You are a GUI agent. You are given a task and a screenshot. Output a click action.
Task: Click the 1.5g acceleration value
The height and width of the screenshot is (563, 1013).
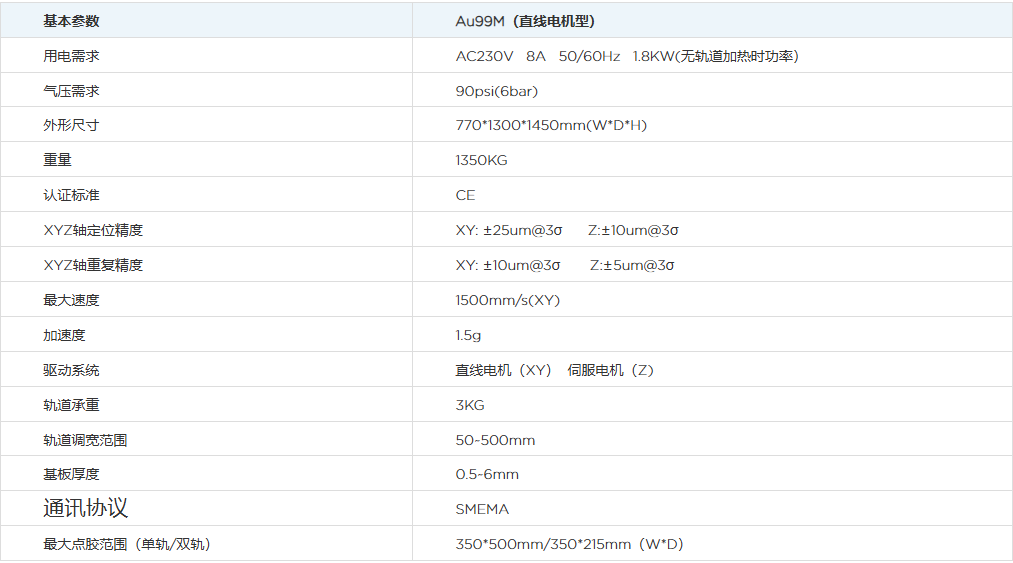coord(468,335)
